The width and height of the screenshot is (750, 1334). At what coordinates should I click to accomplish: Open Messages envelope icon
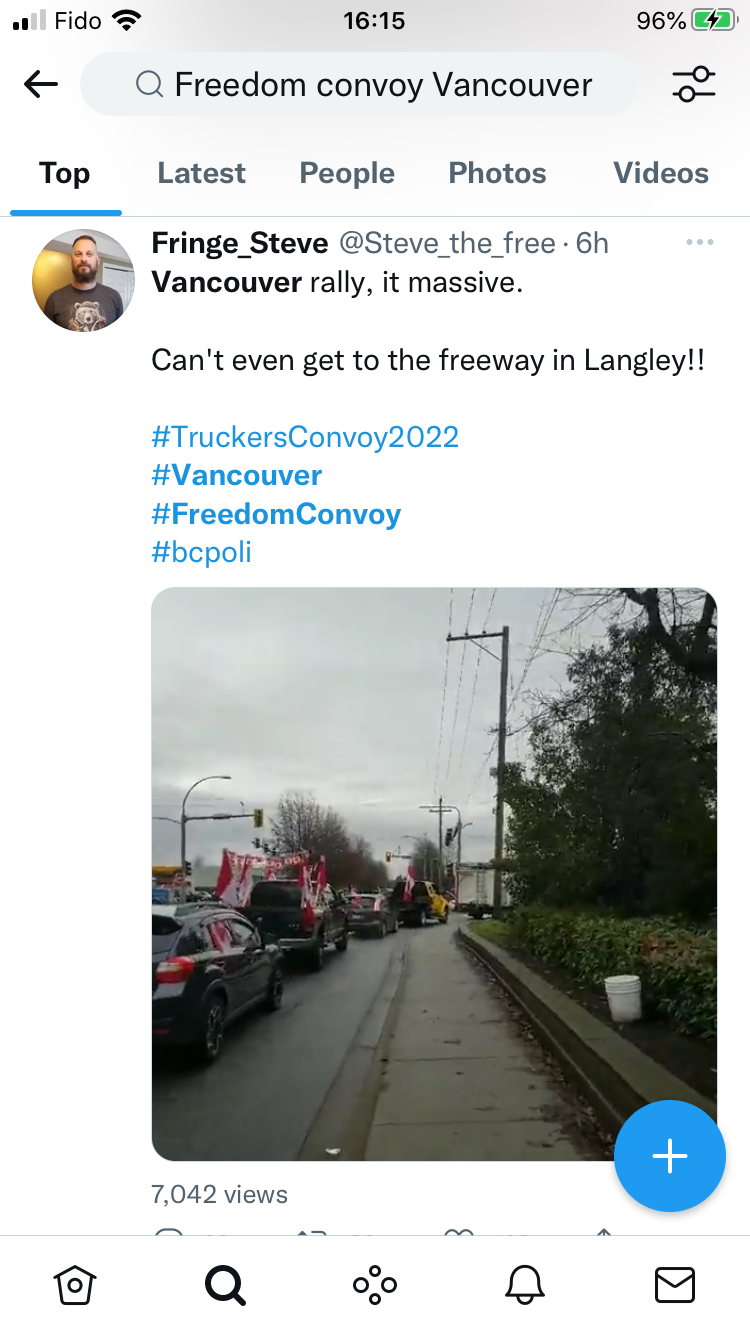pos(675,1285)
